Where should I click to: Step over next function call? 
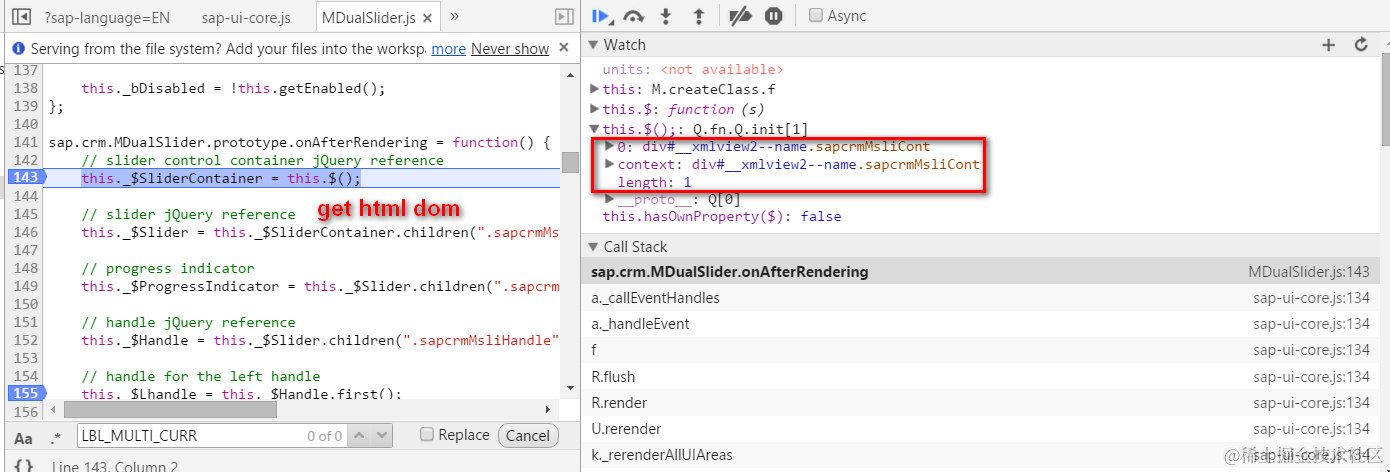click(633, 15)
